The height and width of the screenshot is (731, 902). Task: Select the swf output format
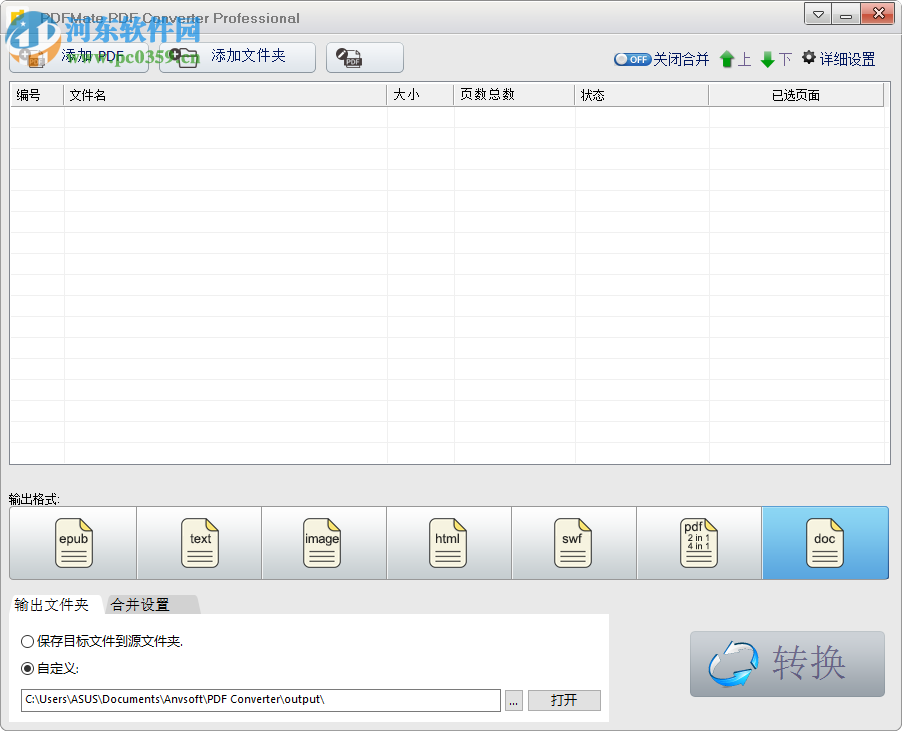573,543
